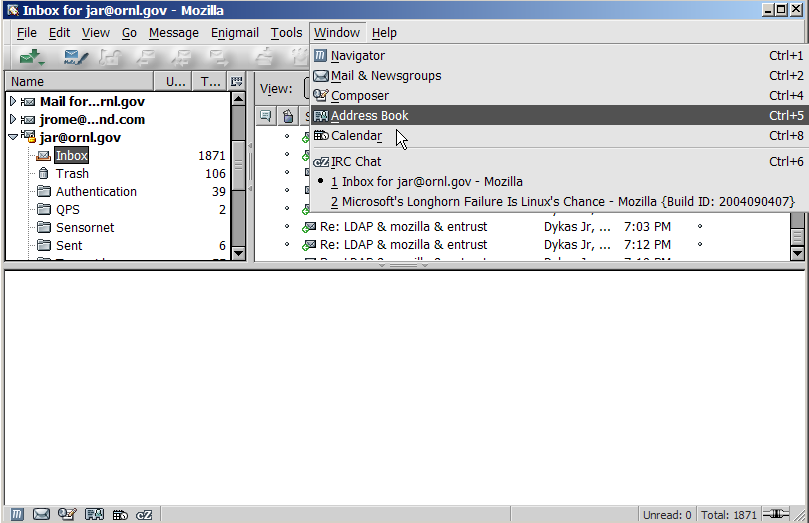Select the Trash folder

(72, 174)
